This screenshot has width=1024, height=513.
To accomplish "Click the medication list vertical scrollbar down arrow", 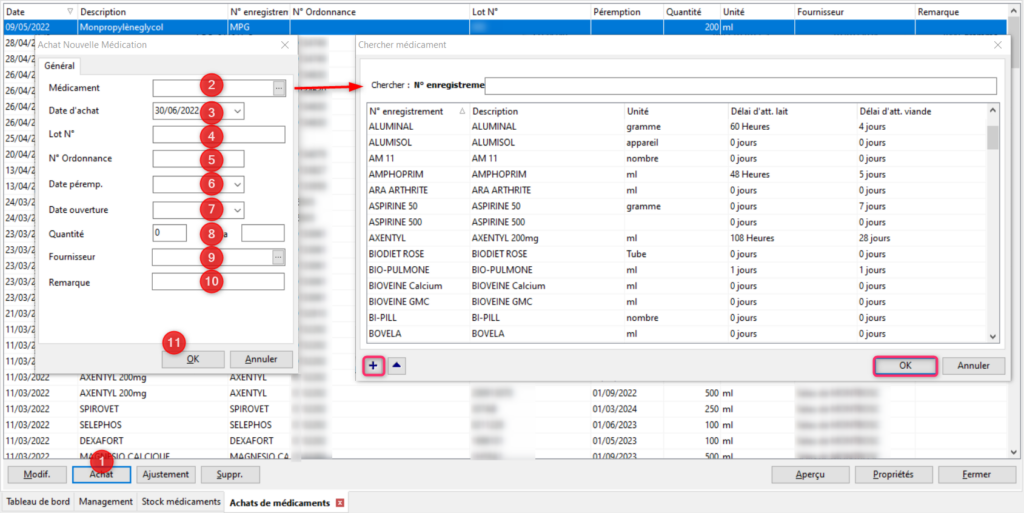I will pos(993,337).
